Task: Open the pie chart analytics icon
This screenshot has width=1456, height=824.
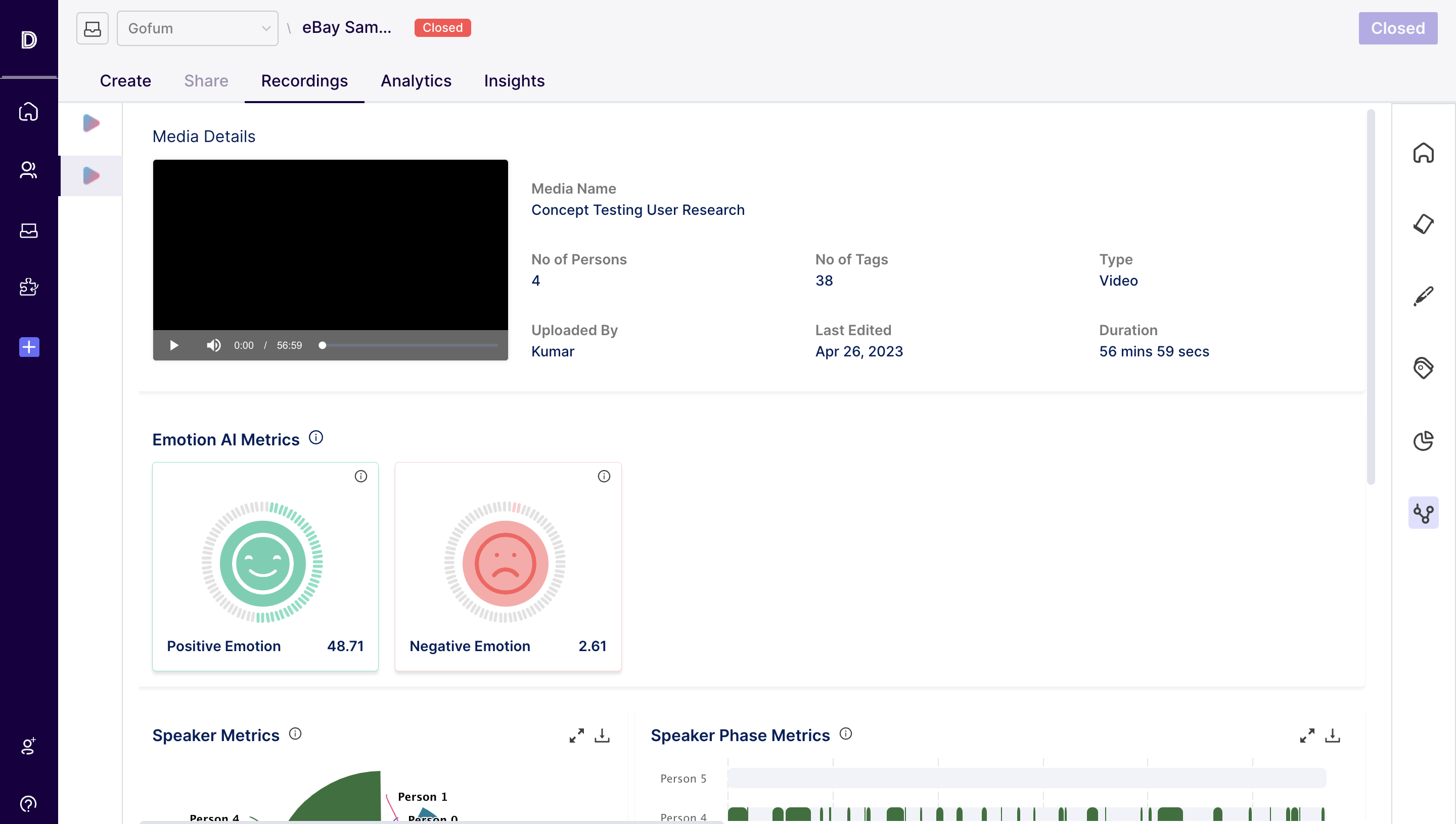Action: [x=1423, y=440]
